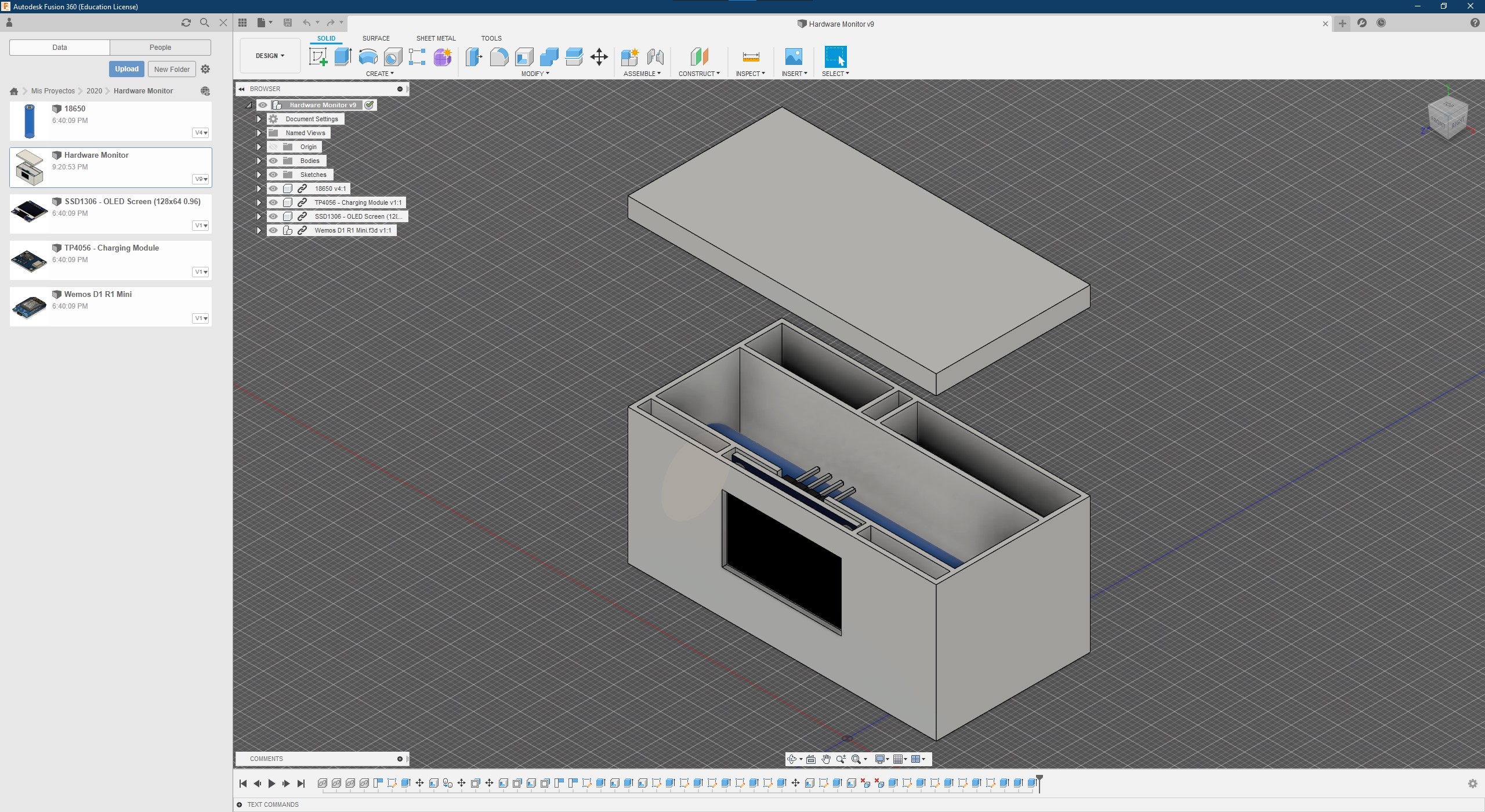
Task: Select the Fillet tool
Action: coord(499,57)
